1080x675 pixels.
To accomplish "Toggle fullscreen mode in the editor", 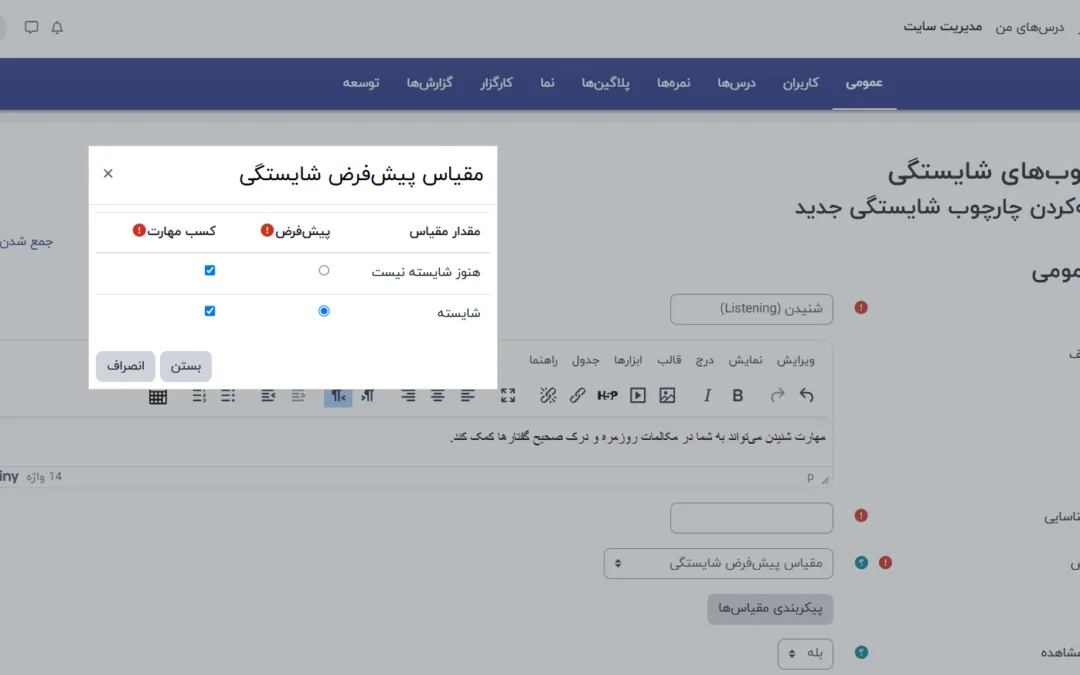I will point(508,396).
